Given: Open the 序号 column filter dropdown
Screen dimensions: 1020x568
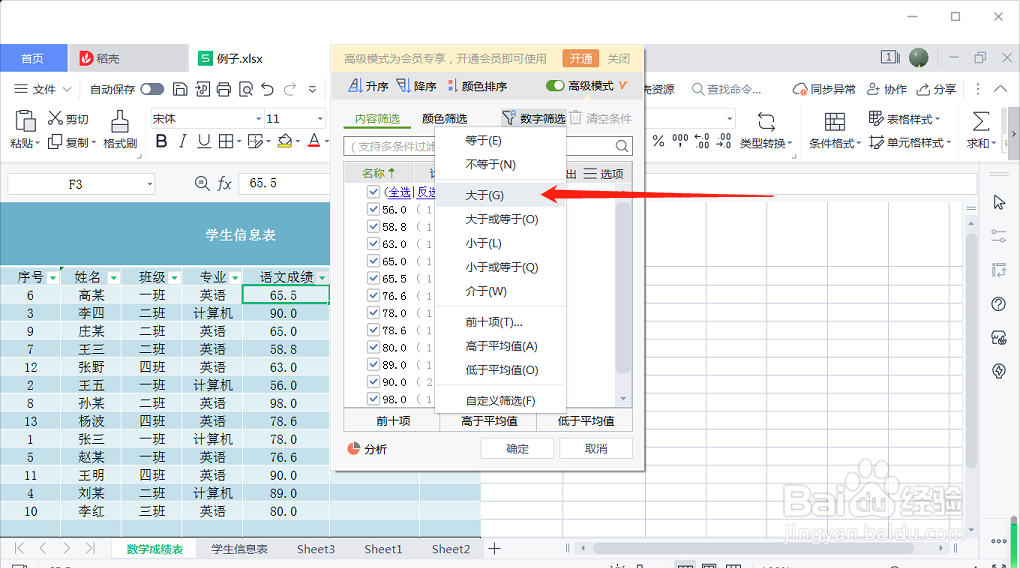Looking at the screenshot, I should 53,278.
